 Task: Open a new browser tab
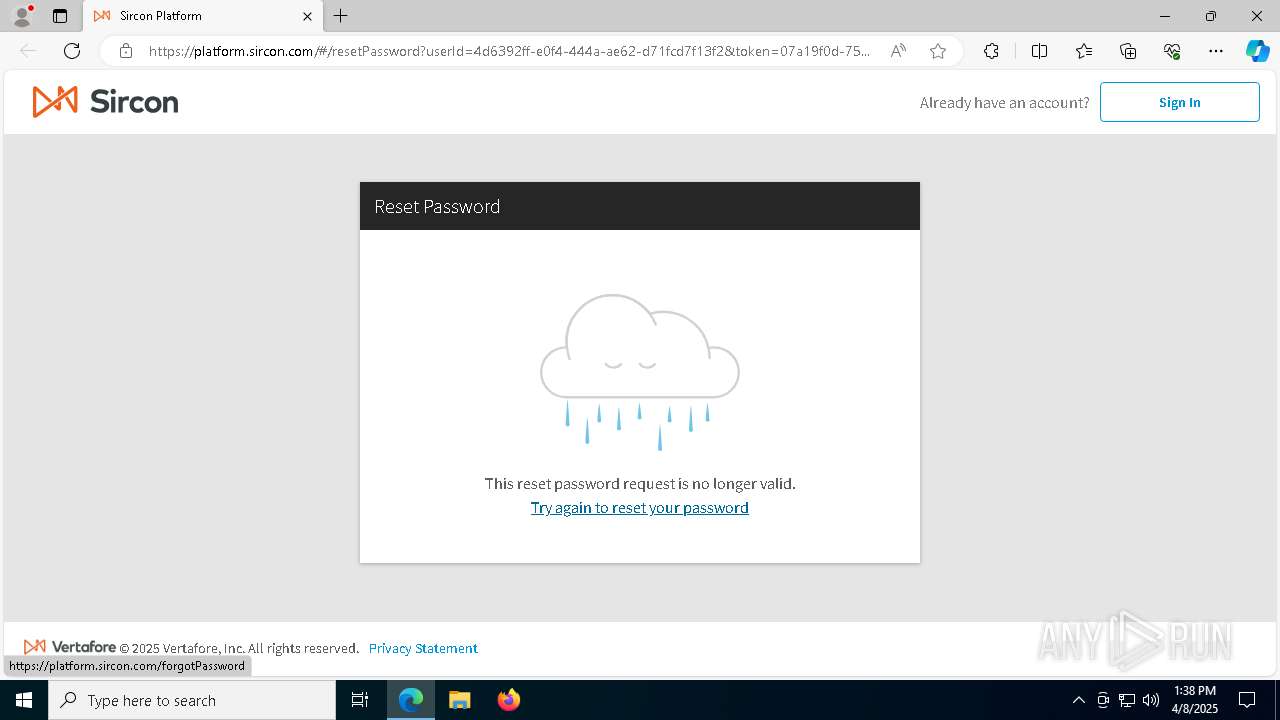click(x=341, y=16)
